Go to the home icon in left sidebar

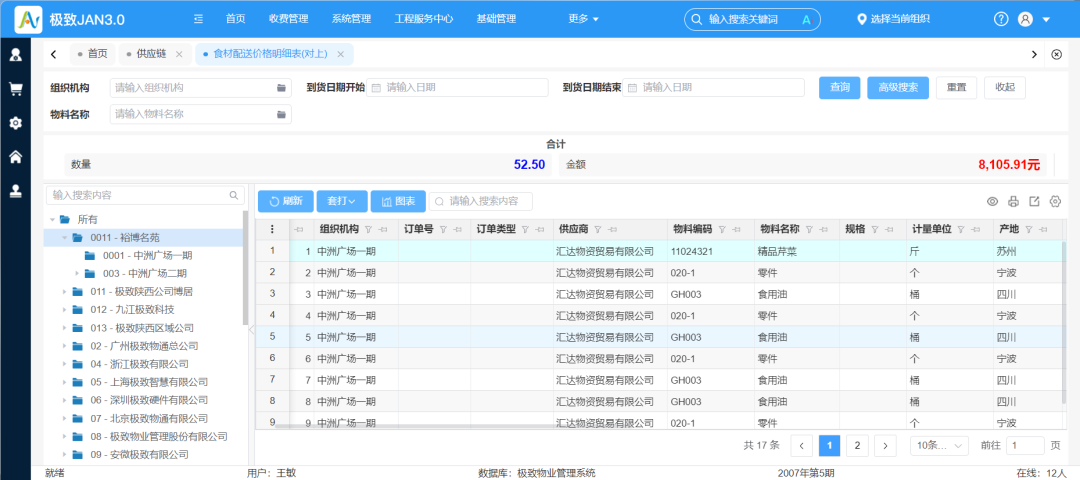pos(15,157)
